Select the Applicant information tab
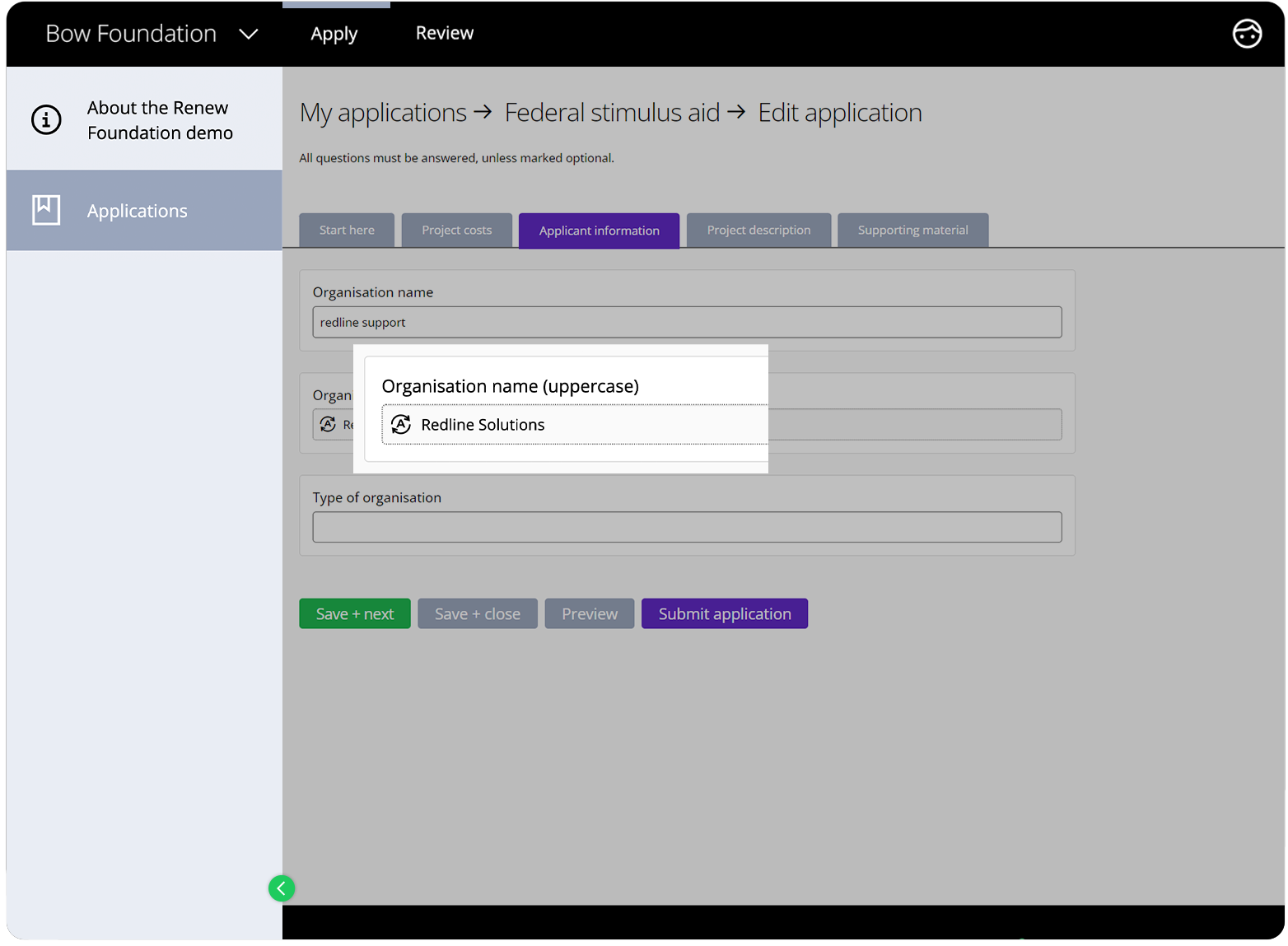Viewport: 1288px width, 946px height. [x=599, y=231]
